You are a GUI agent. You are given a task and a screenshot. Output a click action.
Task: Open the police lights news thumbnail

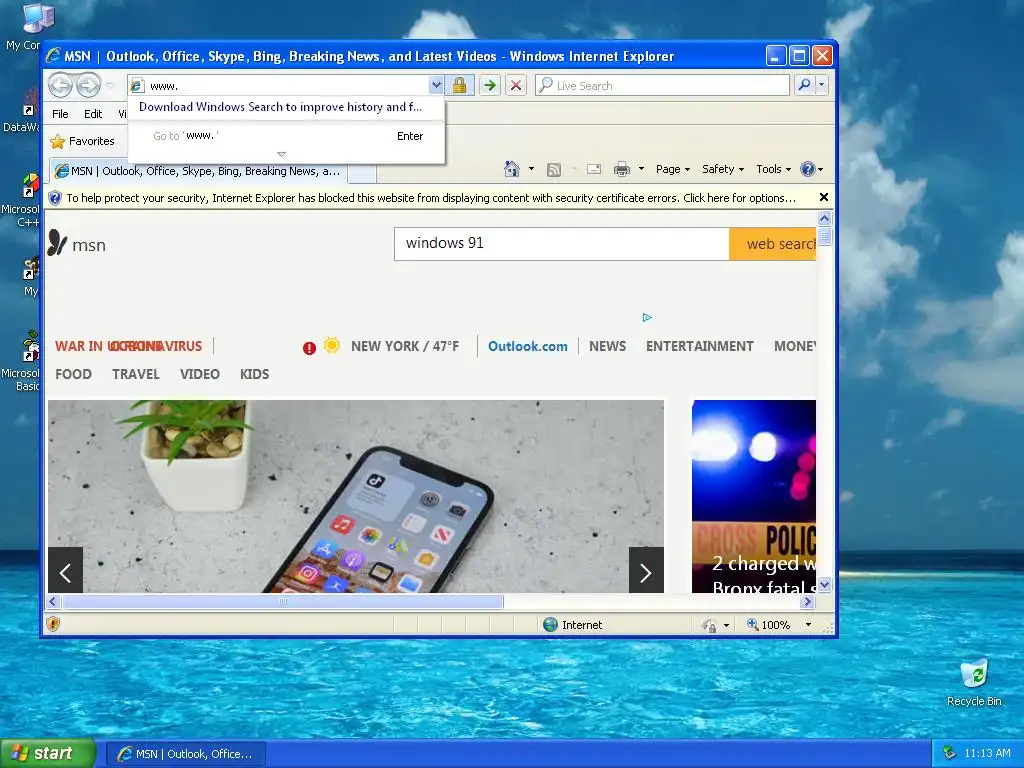754,496
